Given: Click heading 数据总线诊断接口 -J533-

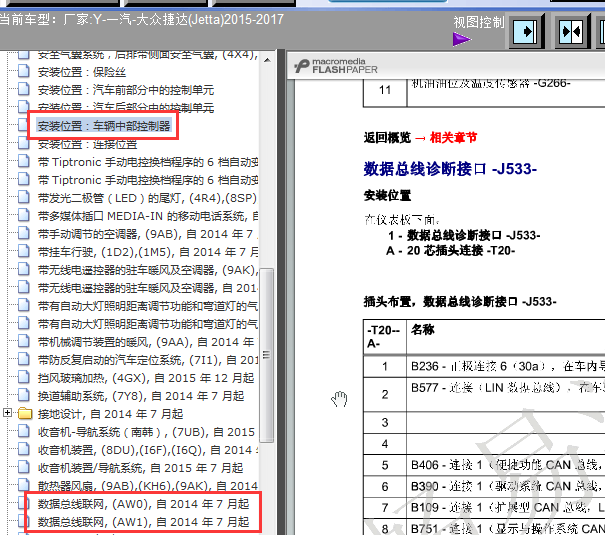Looking at the screenshot, I should point(450,169).
